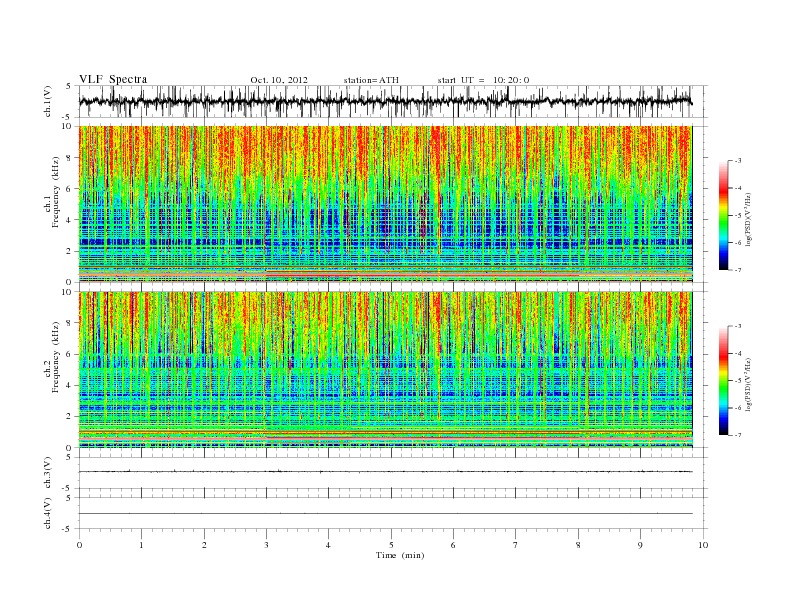
Task: Click the ch.3 voltage trace line
Action: (385, 472)
